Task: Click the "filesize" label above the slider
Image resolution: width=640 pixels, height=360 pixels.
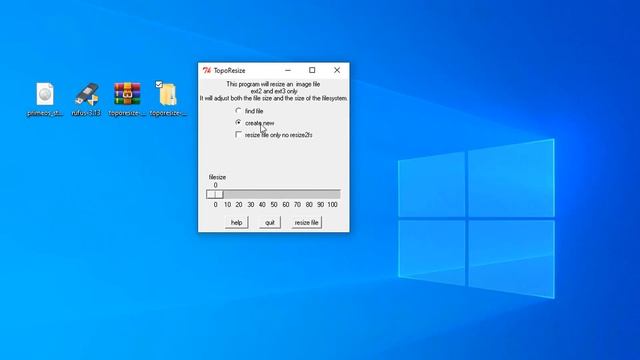Action: coord(217,177)
